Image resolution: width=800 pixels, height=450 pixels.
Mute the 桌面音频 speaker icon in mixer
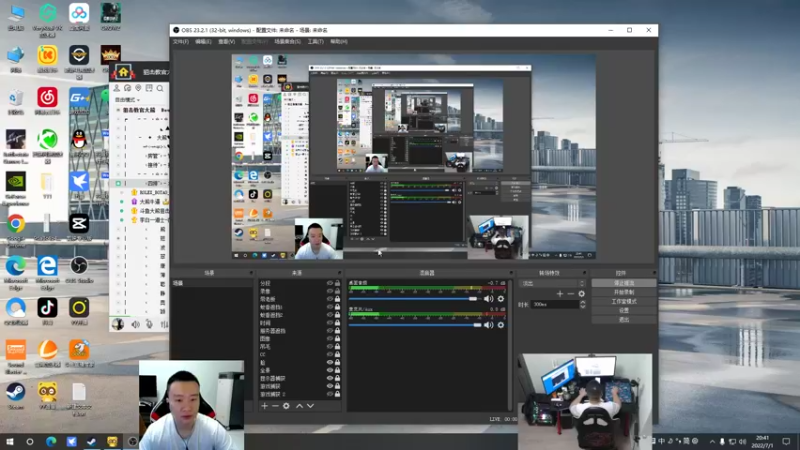tap(488, 299)
